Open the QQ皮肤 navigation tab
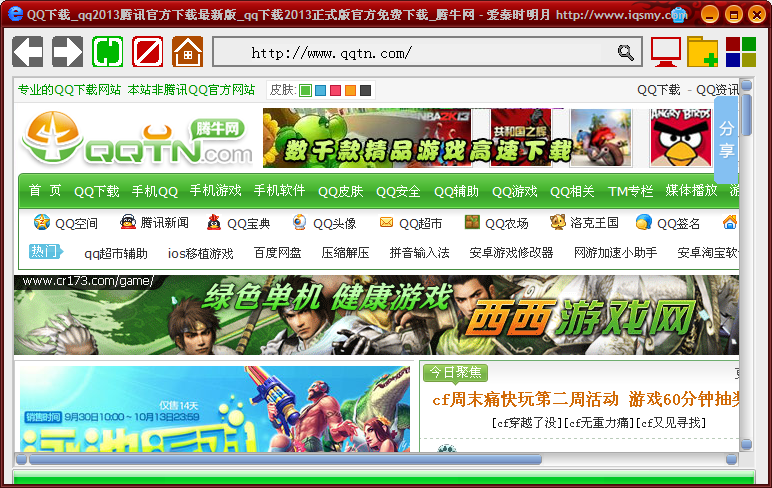The height and width of the screenshot is (488, 772). coord(340,191)
